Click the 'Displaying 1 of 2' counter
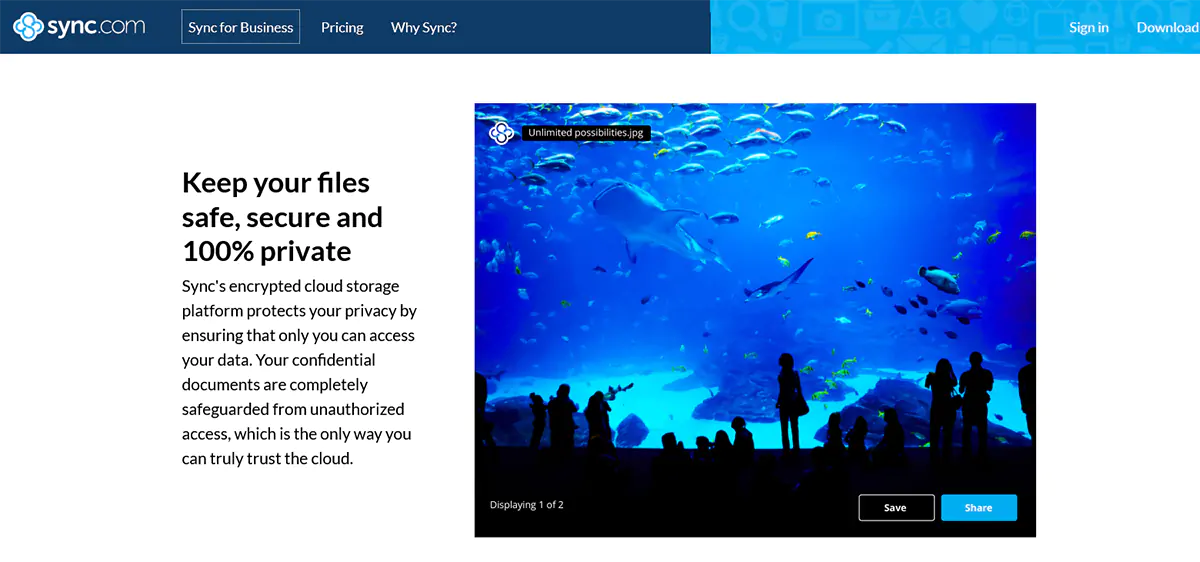 click(527, 505)
